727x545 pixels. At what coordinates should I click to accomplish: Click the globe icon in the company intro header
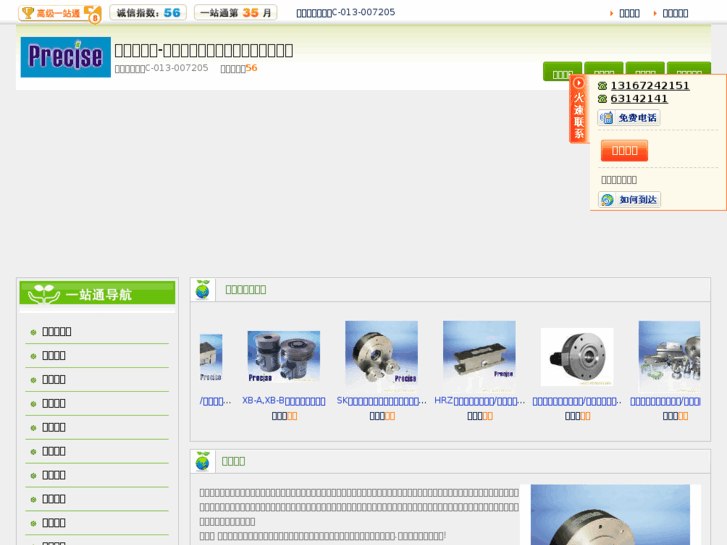pyautogui.click(x=203, y=462)
